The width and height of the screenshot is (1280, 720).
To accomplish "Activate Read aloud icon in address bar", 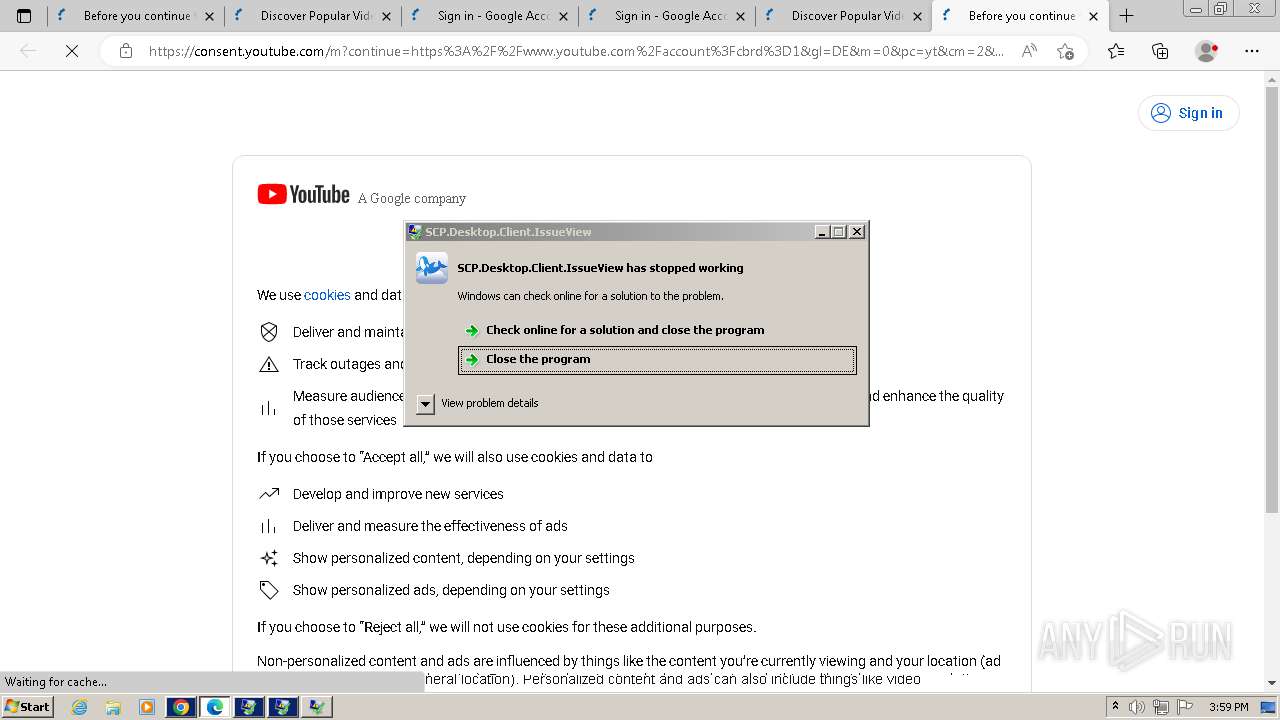I will coord(1029,51).
